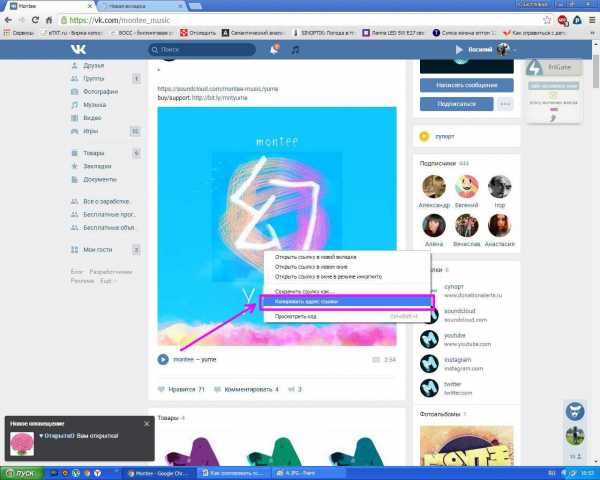The width and height of the screenshot is (600, 480).
Task: Open Документы in the left sidebar
Action: 99,179
